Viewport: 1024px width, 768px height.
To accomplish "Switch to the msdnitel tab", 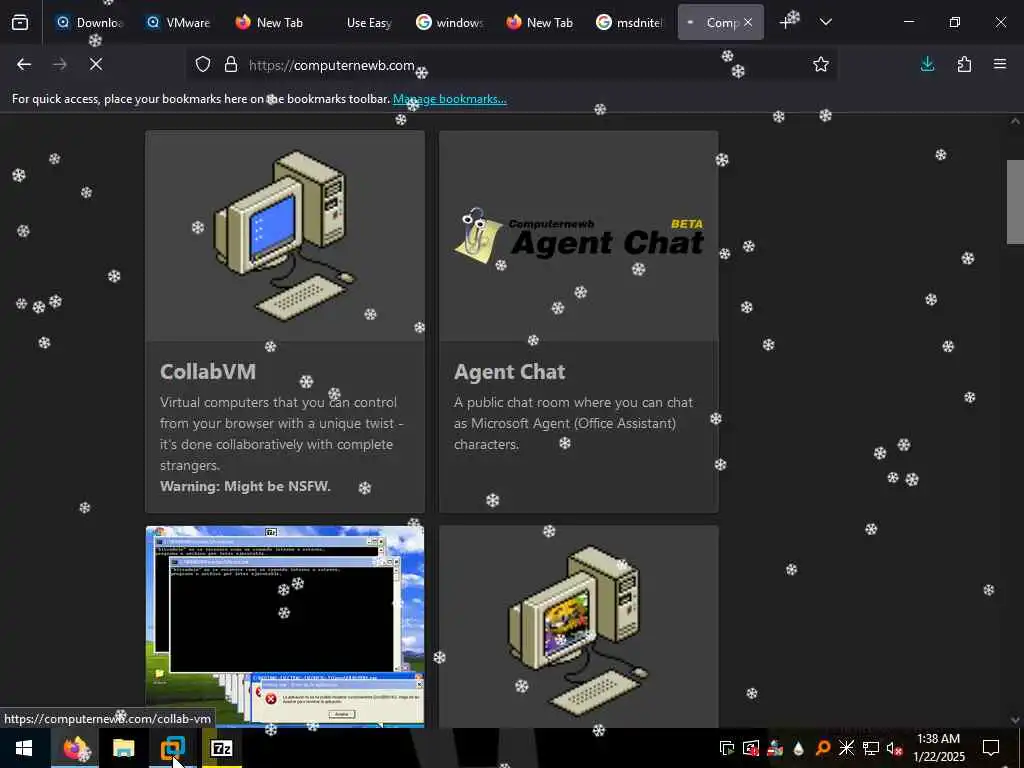I will coord(629,22).
